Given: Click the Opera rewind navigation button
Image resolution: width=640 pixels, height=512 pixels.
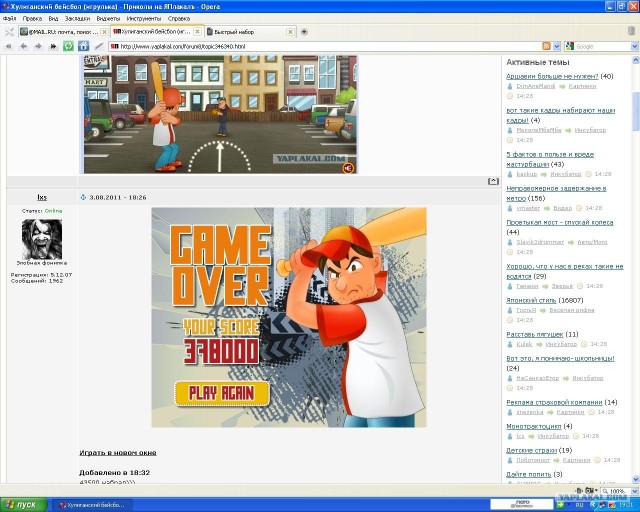Looking at the screenshot, I should point(9,47).
